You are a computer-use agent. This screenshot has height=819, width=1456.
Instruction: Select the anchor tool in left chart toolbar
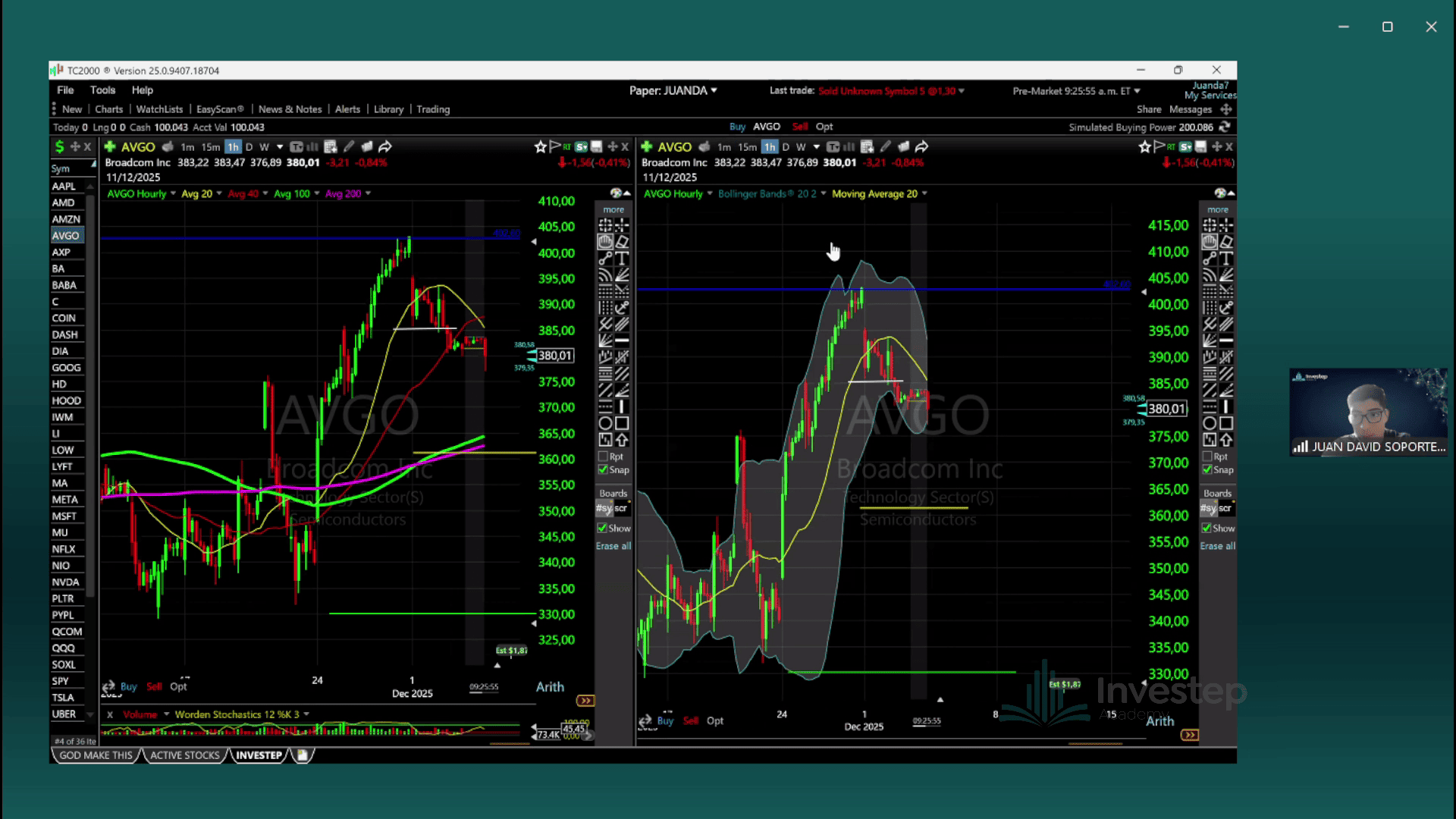pos(622,308)
